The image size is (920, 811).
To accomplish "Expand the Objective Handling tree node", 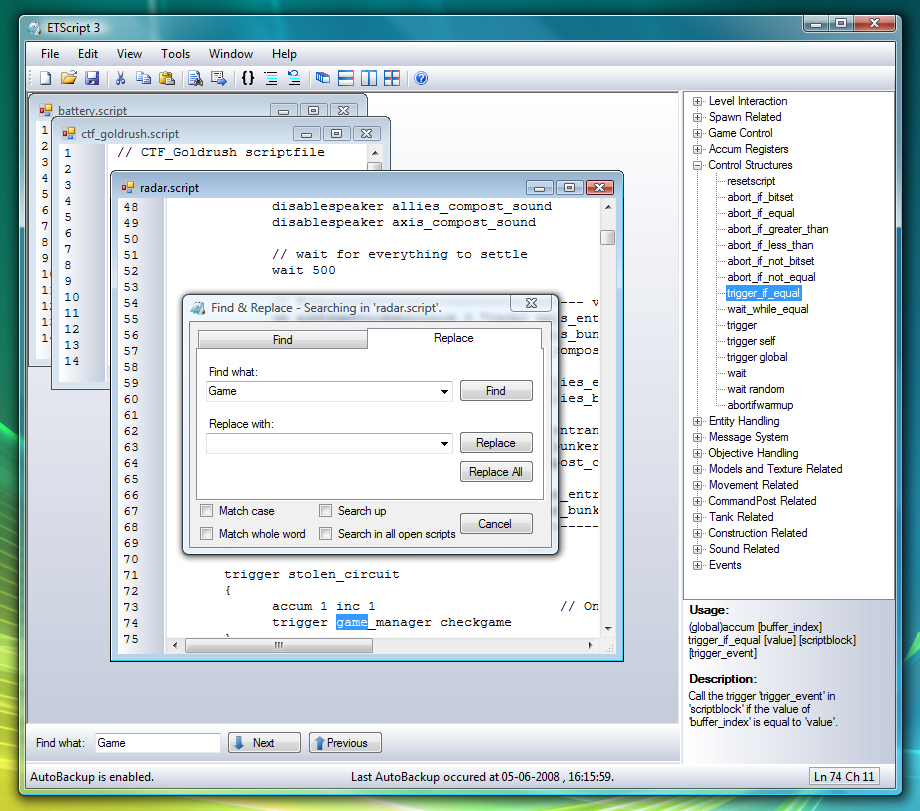I will click(697, 453).
